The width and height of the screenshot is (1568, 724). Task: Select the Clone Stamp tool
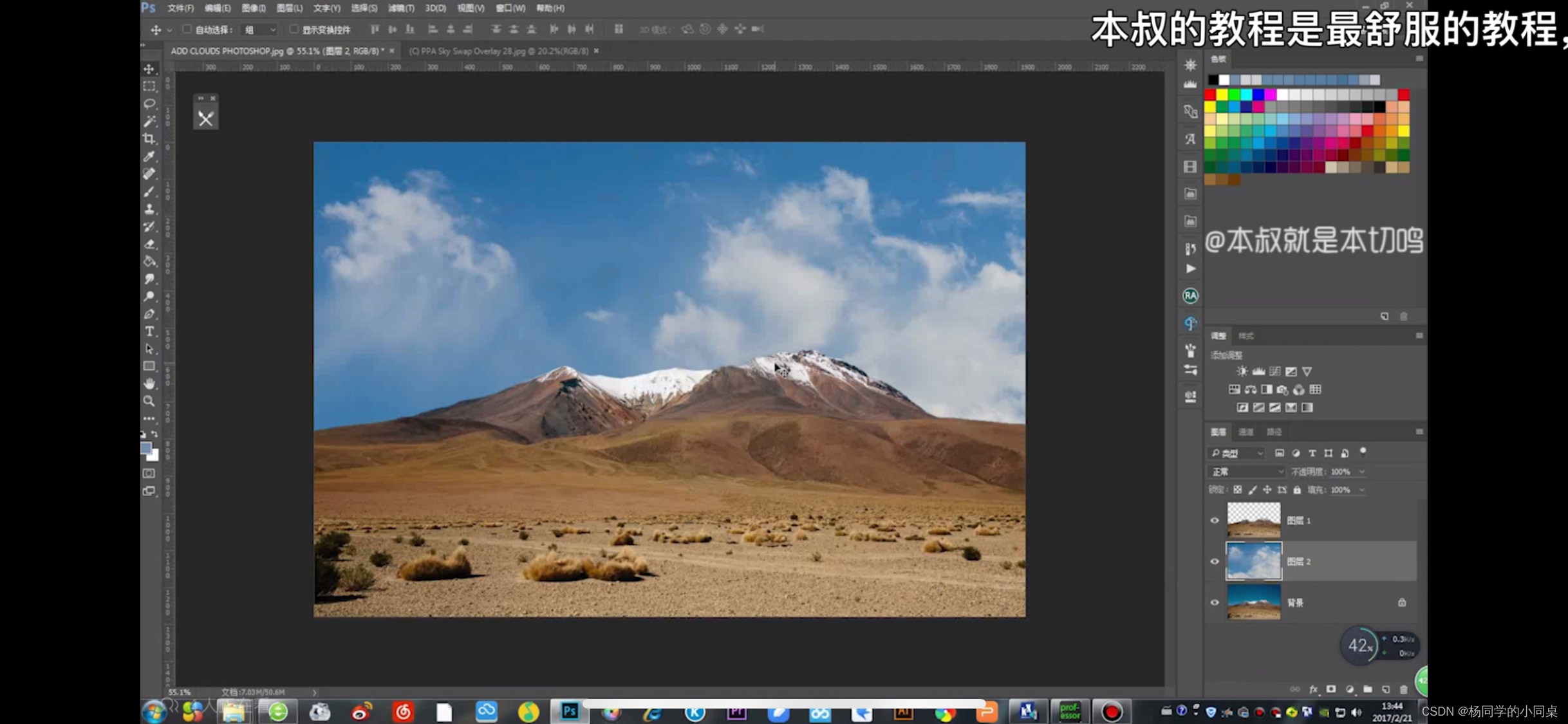click(149, 209)
